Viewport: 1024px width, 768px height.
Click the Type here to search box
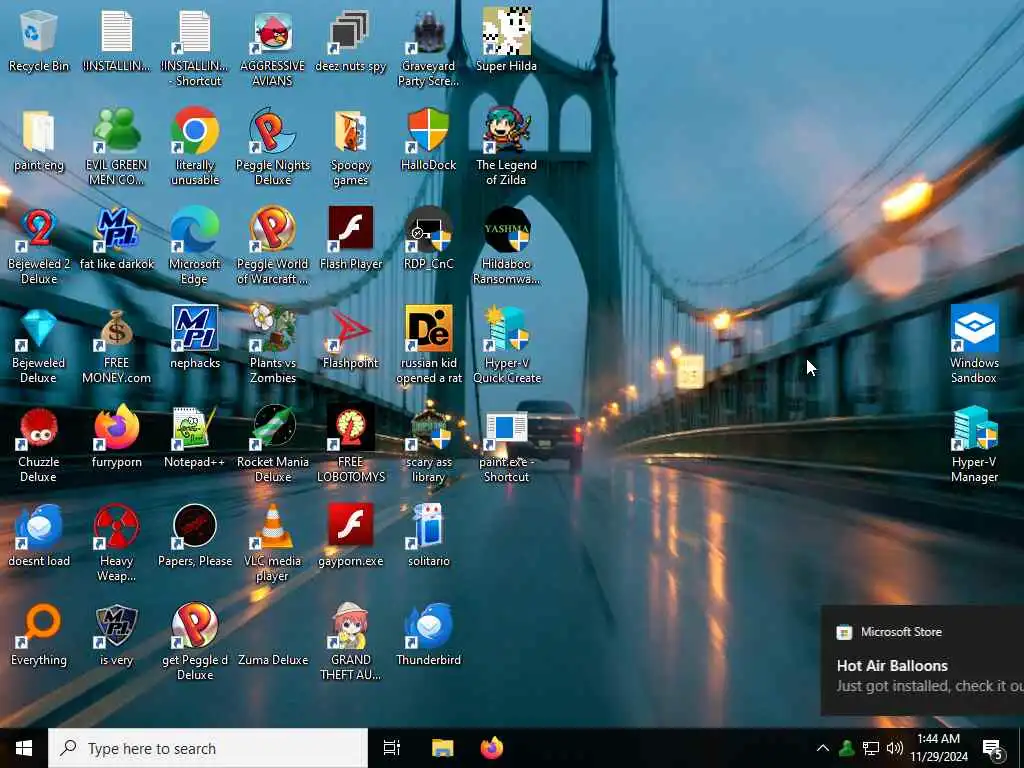[x=208, y=748]
